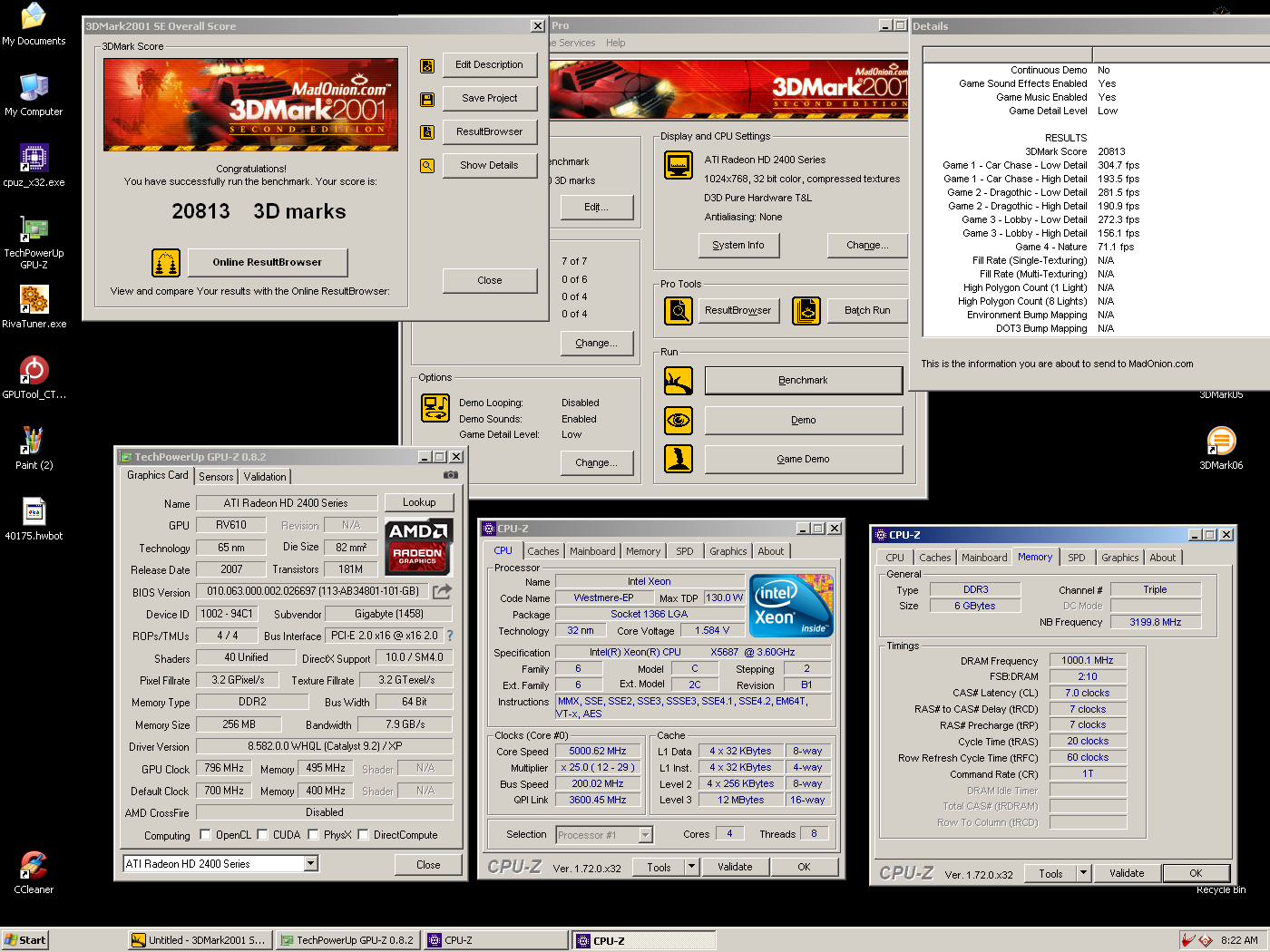Click the Show Details button
1270x952 pixels.
pos(490,166)
